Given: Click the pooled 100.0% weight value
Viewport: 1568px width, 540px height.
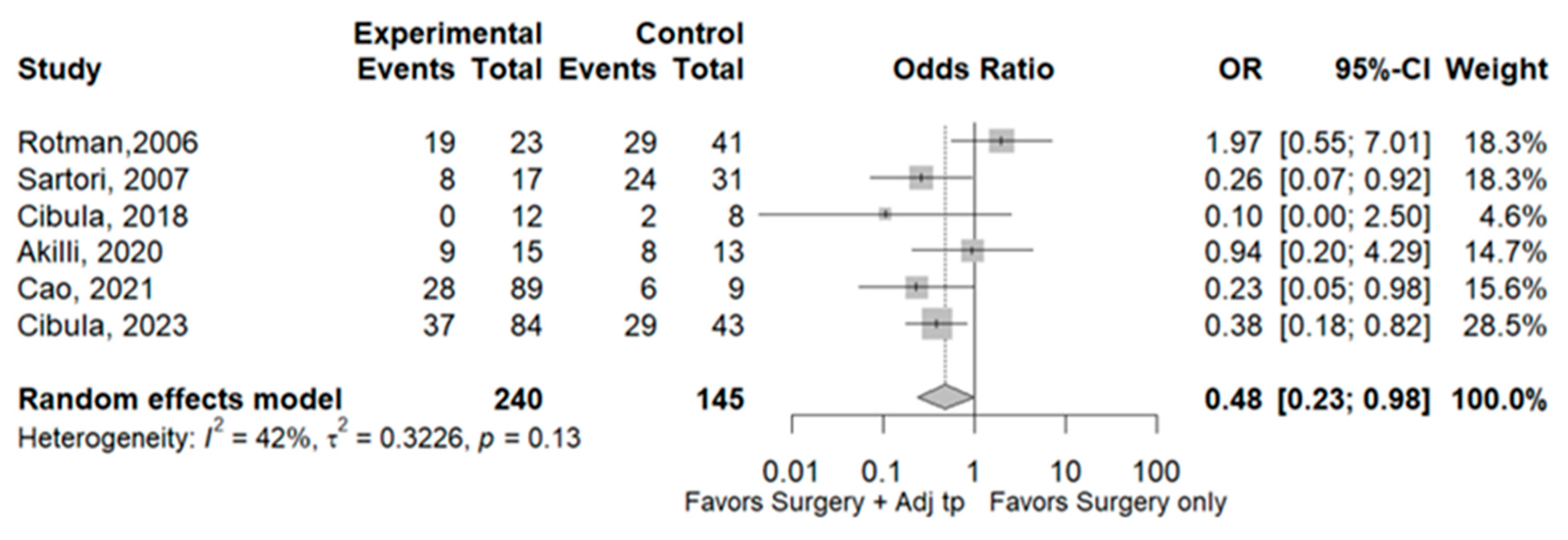Looking at the screenshot, I should (1499, 399).
